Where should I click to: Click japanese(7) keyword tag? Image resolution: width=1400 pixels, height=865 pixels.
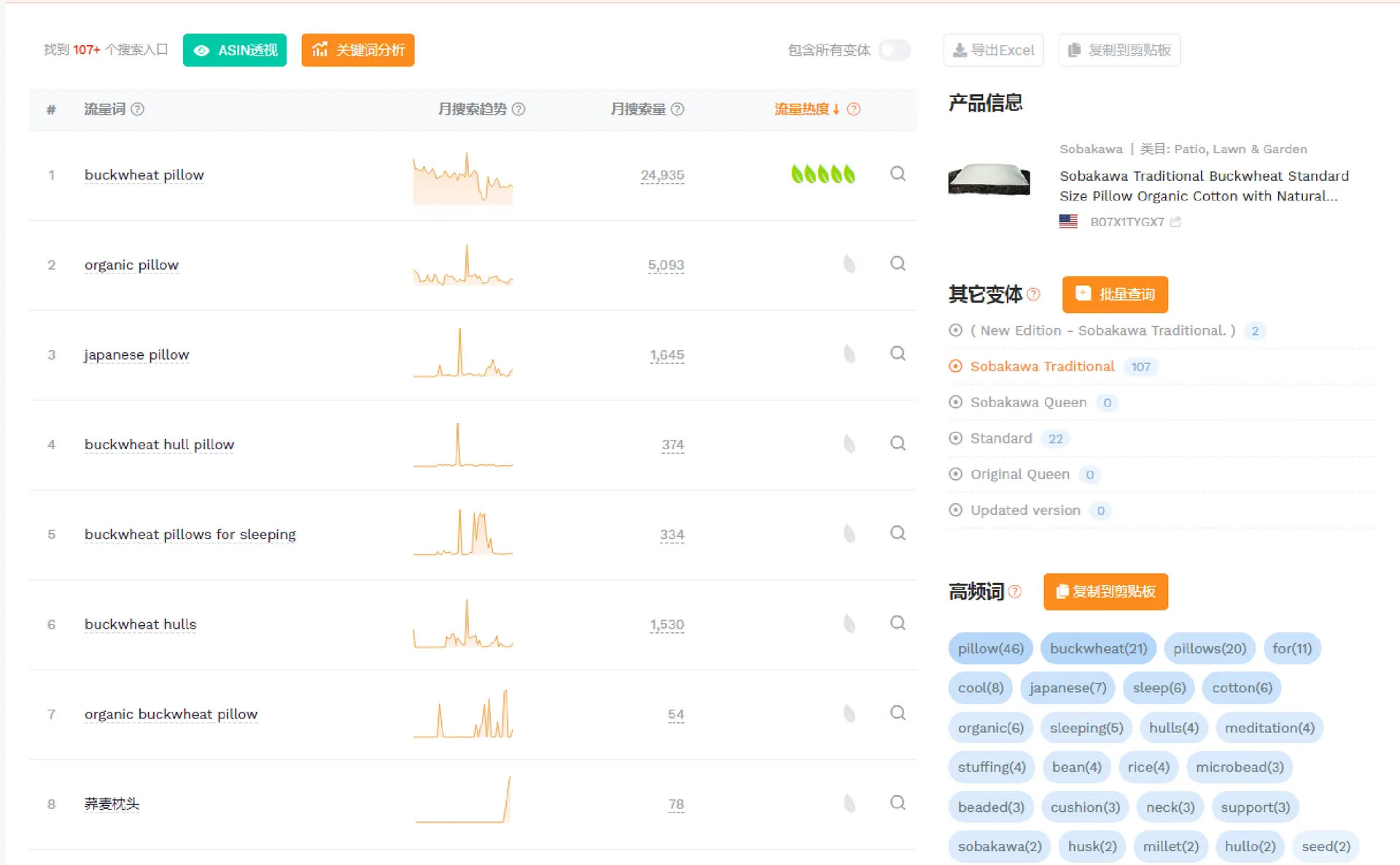coord(1068,688)
